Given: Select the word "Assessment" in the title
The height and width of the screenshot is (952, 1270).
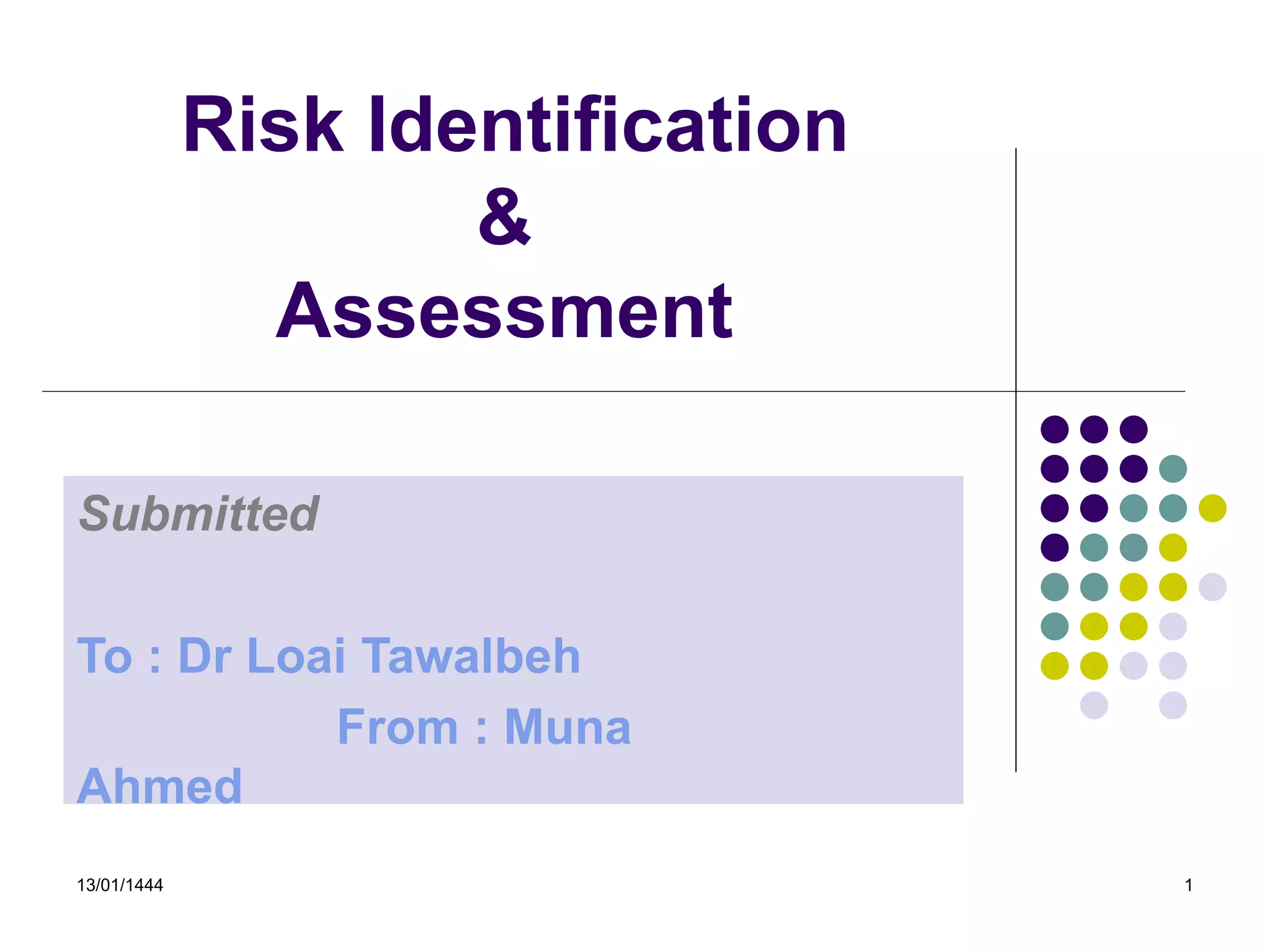Looking at the screenshot, I should tap(504, 311).
